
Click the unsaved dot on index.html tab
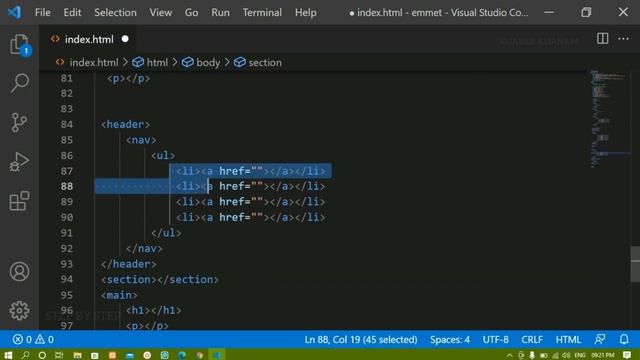125,39
